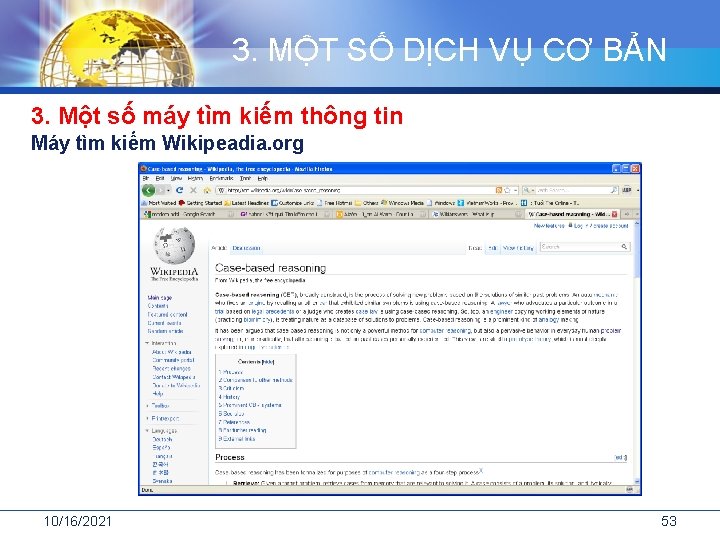The image size is (720, 540).
Task: Open the recent pages history dropdown arrow
Action: click(x=169, y=190)
